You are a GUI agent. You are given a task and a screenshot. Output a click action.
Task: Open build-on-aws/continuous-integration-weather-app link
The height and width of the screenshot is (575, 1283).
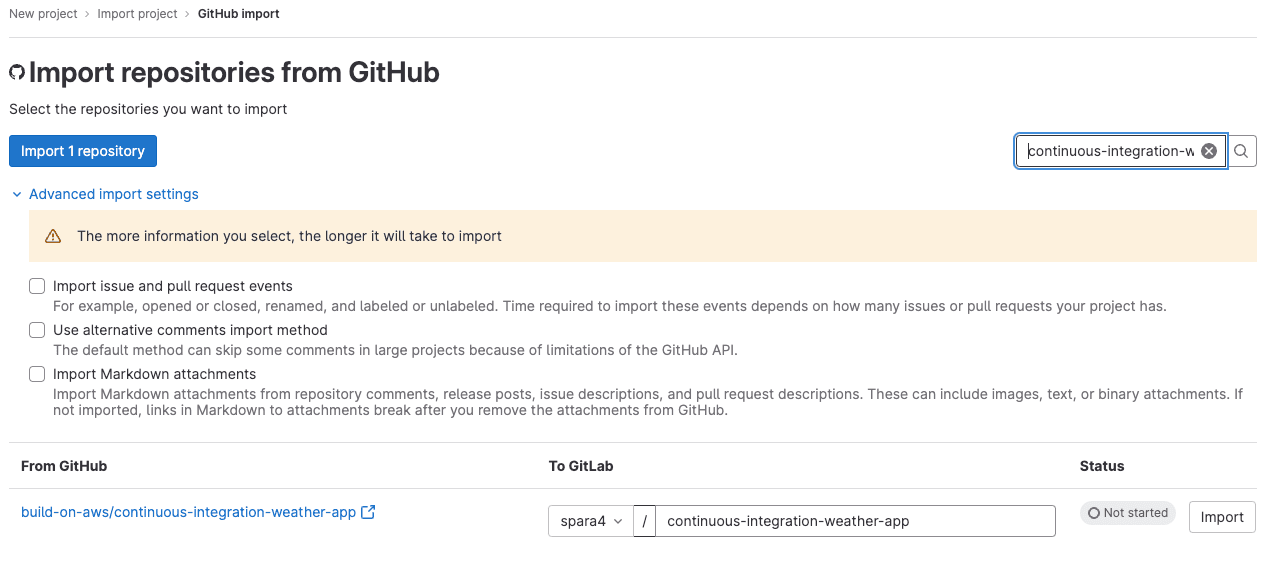point(188,512)
